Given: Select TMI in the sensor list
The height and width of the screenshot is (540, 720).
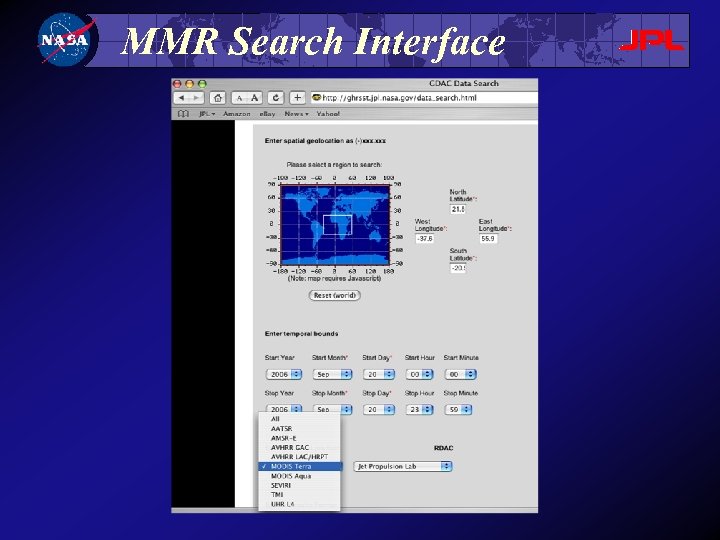Looking at the screenshot, I should point(300,495).
